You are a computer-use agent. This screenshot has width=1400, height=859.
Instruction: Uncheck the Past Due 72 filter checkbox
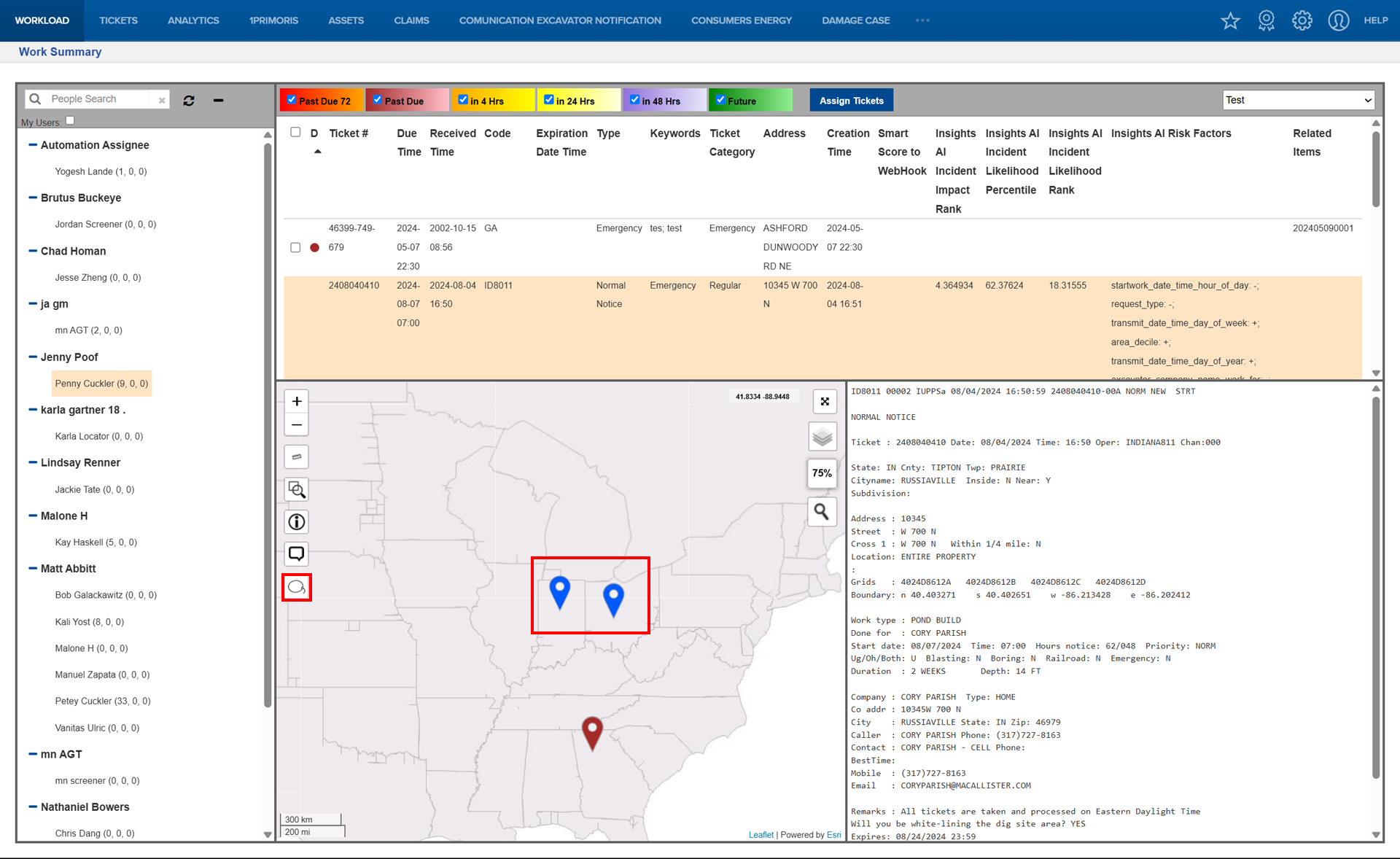pos(292,100)
